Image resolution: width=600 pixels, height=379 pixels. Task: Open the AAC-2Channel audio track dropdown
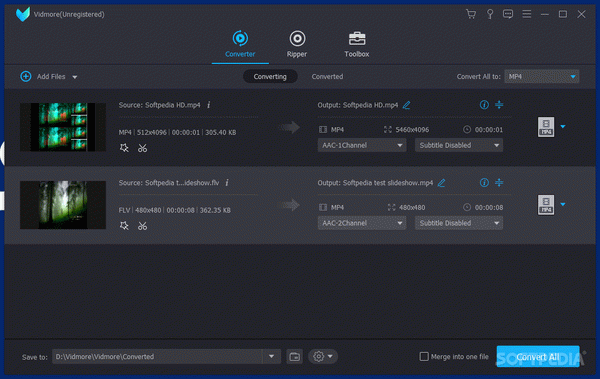click(362, 223)
